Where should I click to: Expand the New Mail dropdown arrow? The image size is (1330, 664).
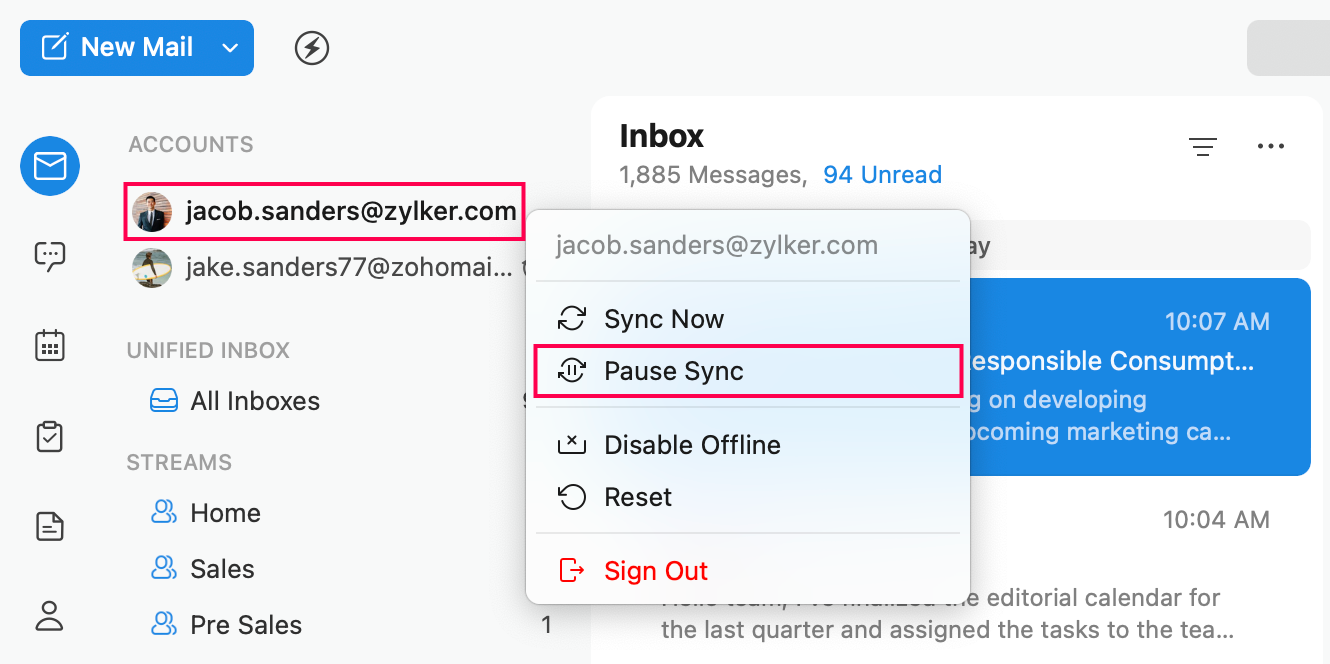pyautogui.click(x=230, y=48)
